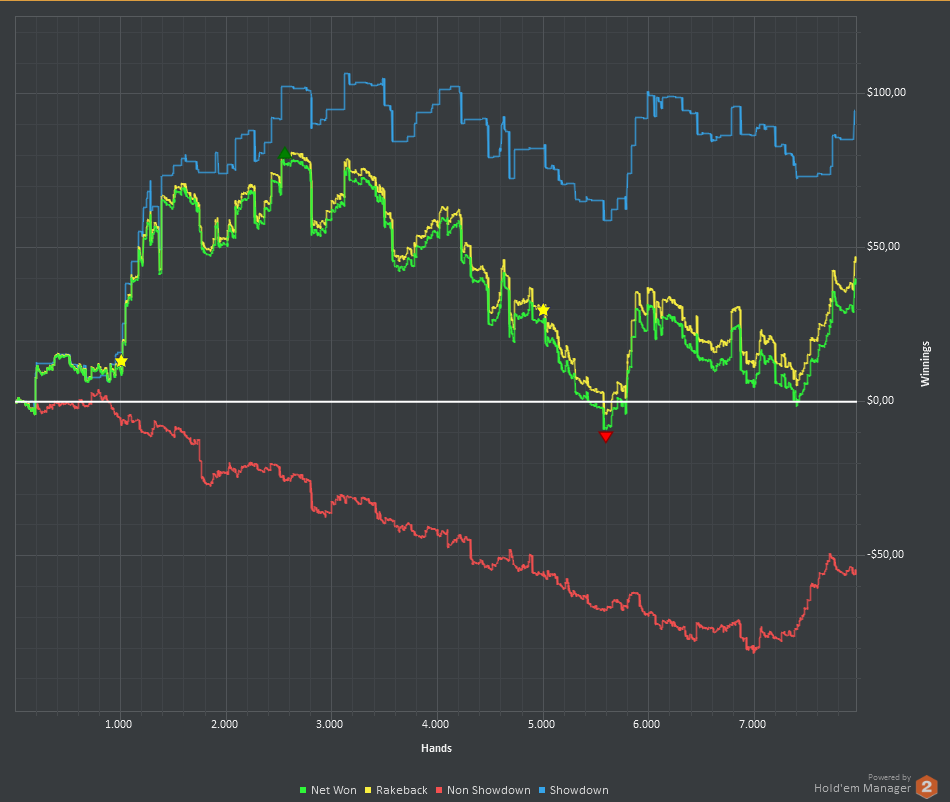
Task: Click the 7.000 tick on hands axis
Action: pos(752,724)
